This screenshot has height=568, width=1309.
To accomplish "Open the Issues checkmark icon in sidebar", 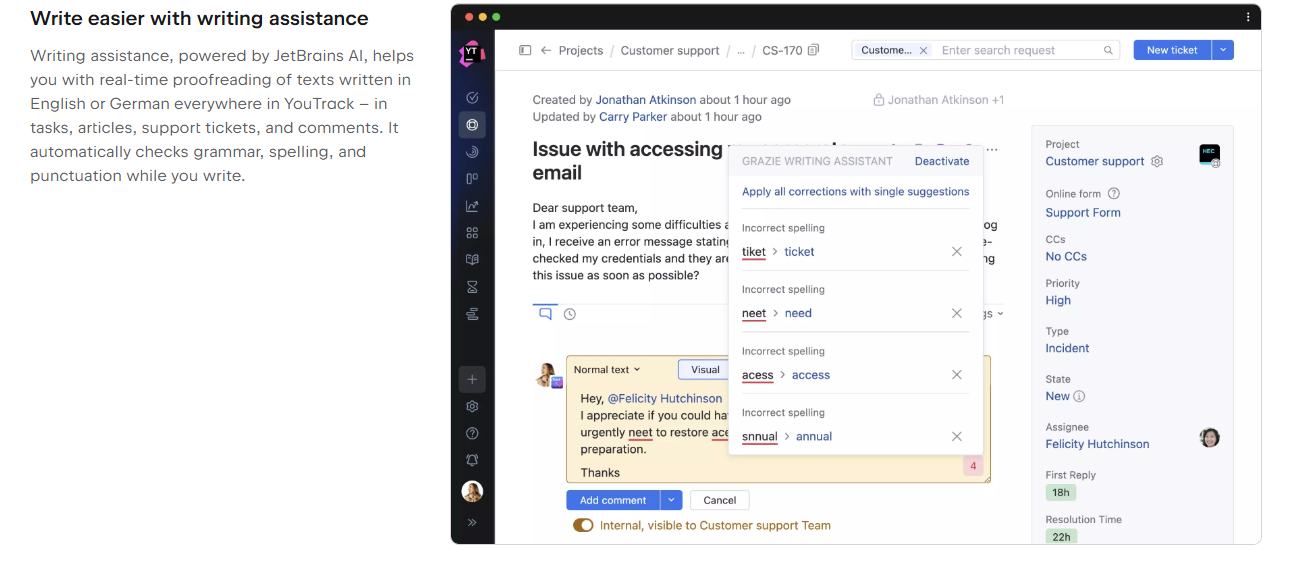I will pyautogui.click(x=472, y=98).
